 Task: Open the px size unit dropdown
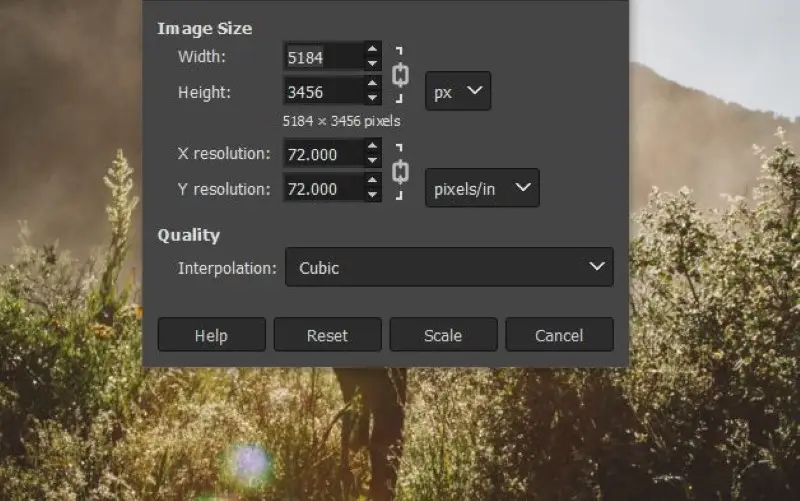[x=458, y=91]
